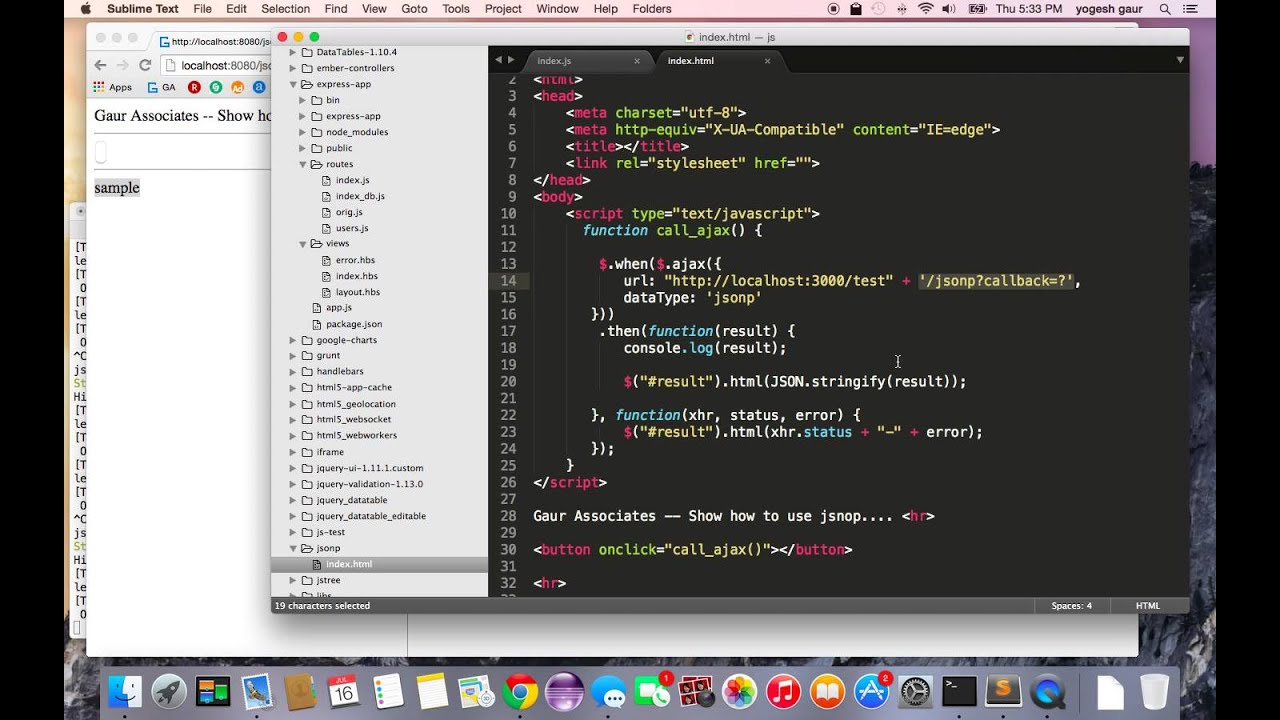Collapse the express-app folder
The width and height of the screenshot is (1280, 720).
[294, 84]
